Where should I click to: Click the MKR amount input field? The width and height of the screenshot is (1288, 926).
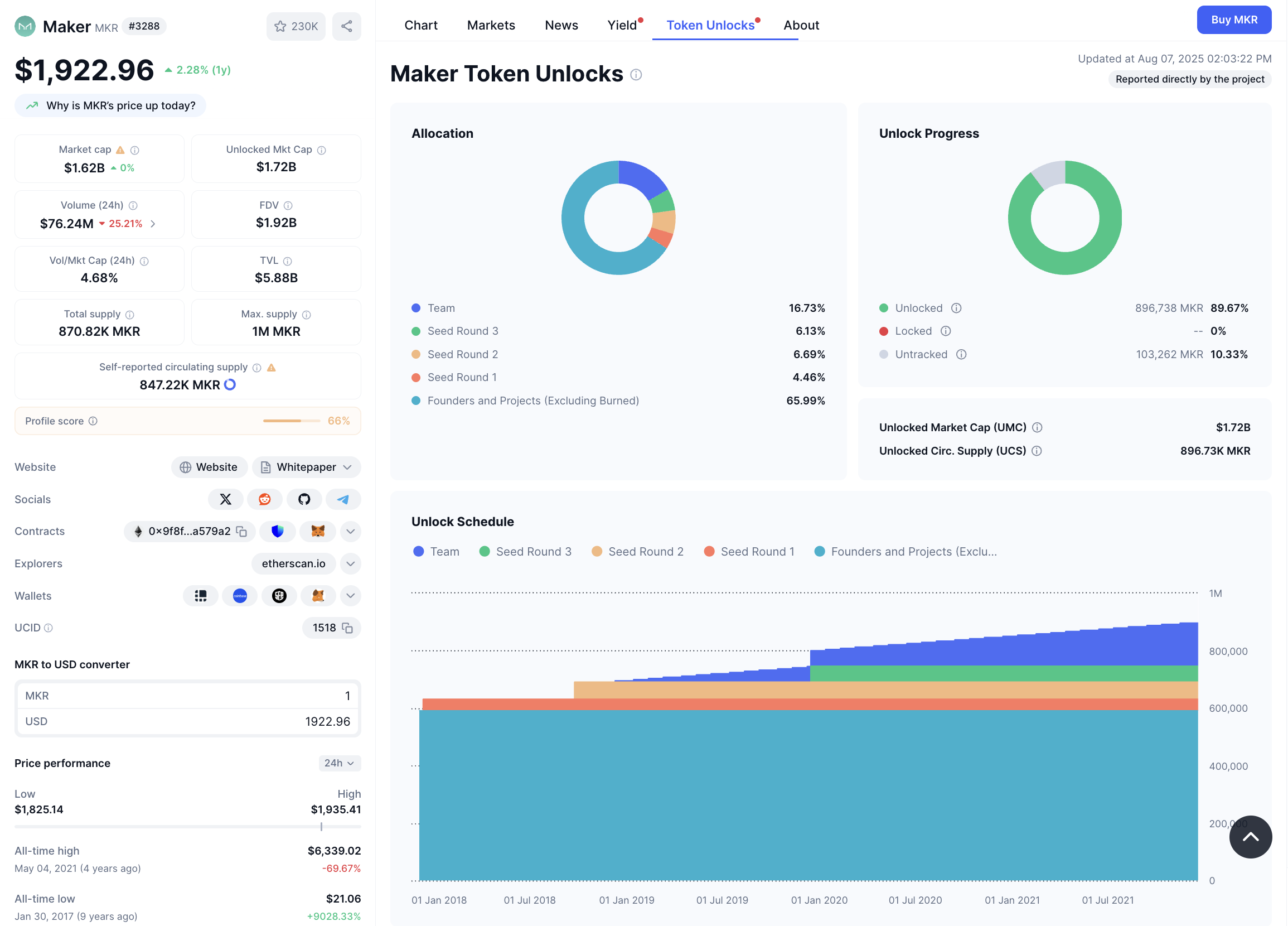tap(187, 696)
